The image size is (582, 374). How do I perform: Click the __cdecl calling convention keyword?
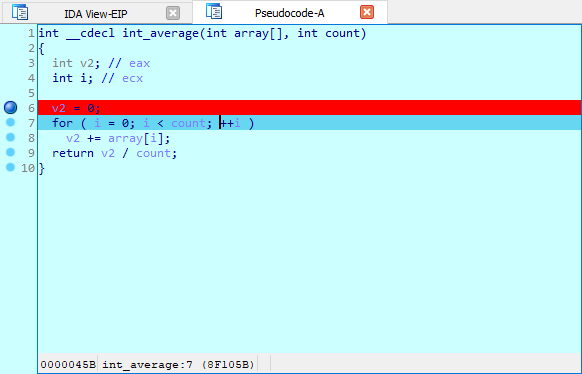(x=91, y=33)
